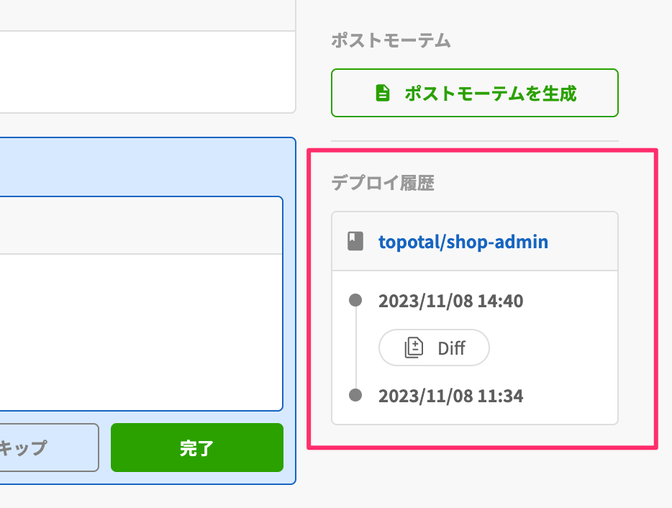The height and width of the screenshot is (508, 672).
Task: Open the Diff between deployments
Action: coord(434,348)
